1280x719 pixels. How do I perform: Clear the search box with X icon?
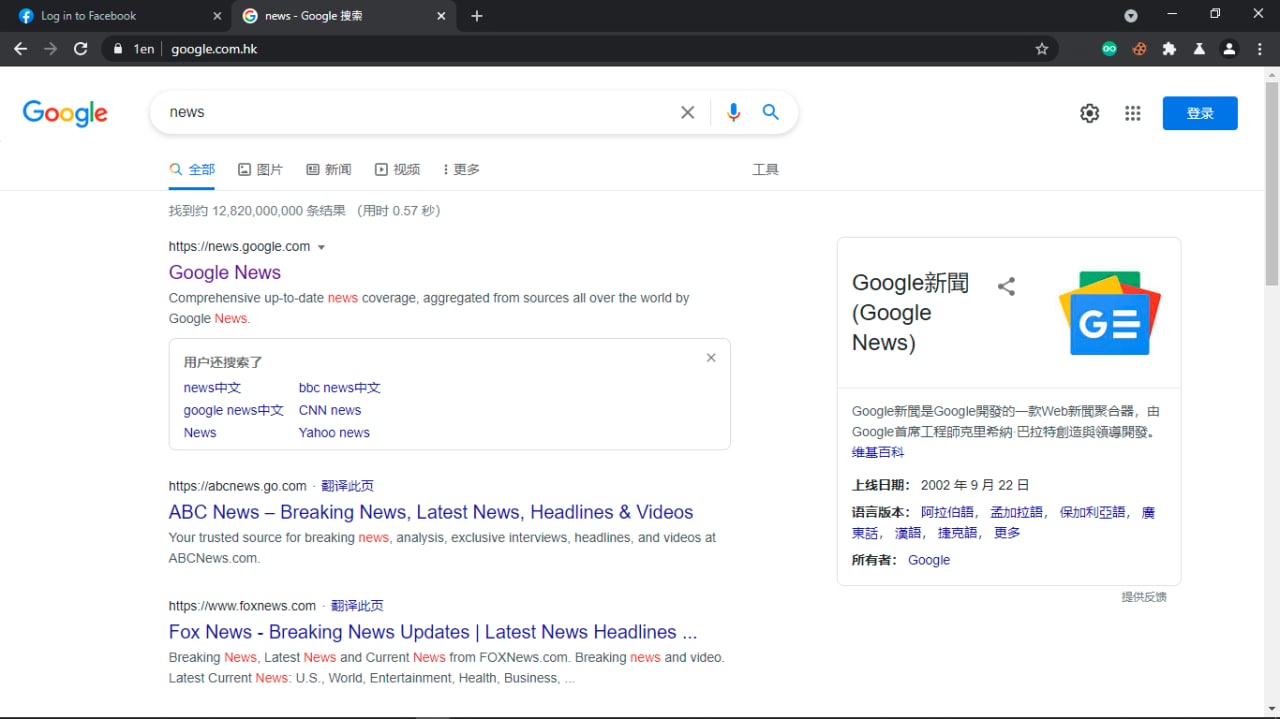(687, 112)
